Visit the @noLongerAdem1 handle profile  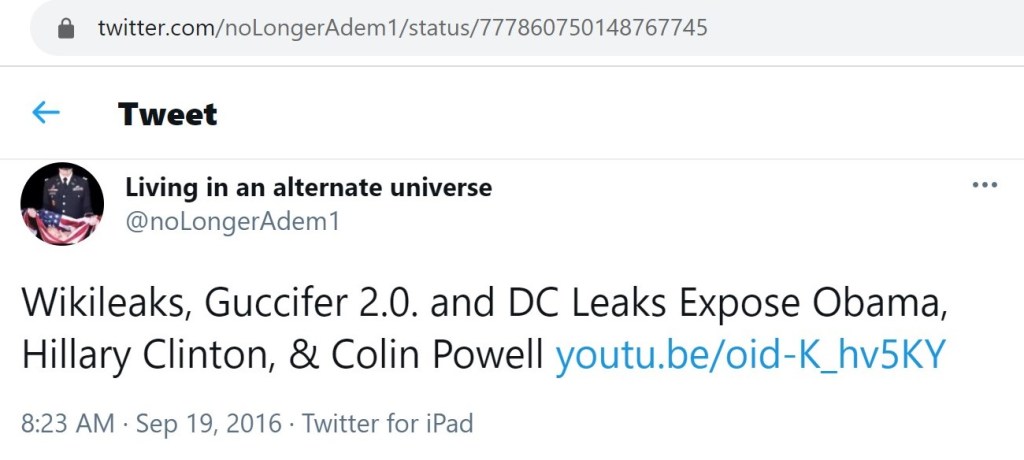(232, 221)
